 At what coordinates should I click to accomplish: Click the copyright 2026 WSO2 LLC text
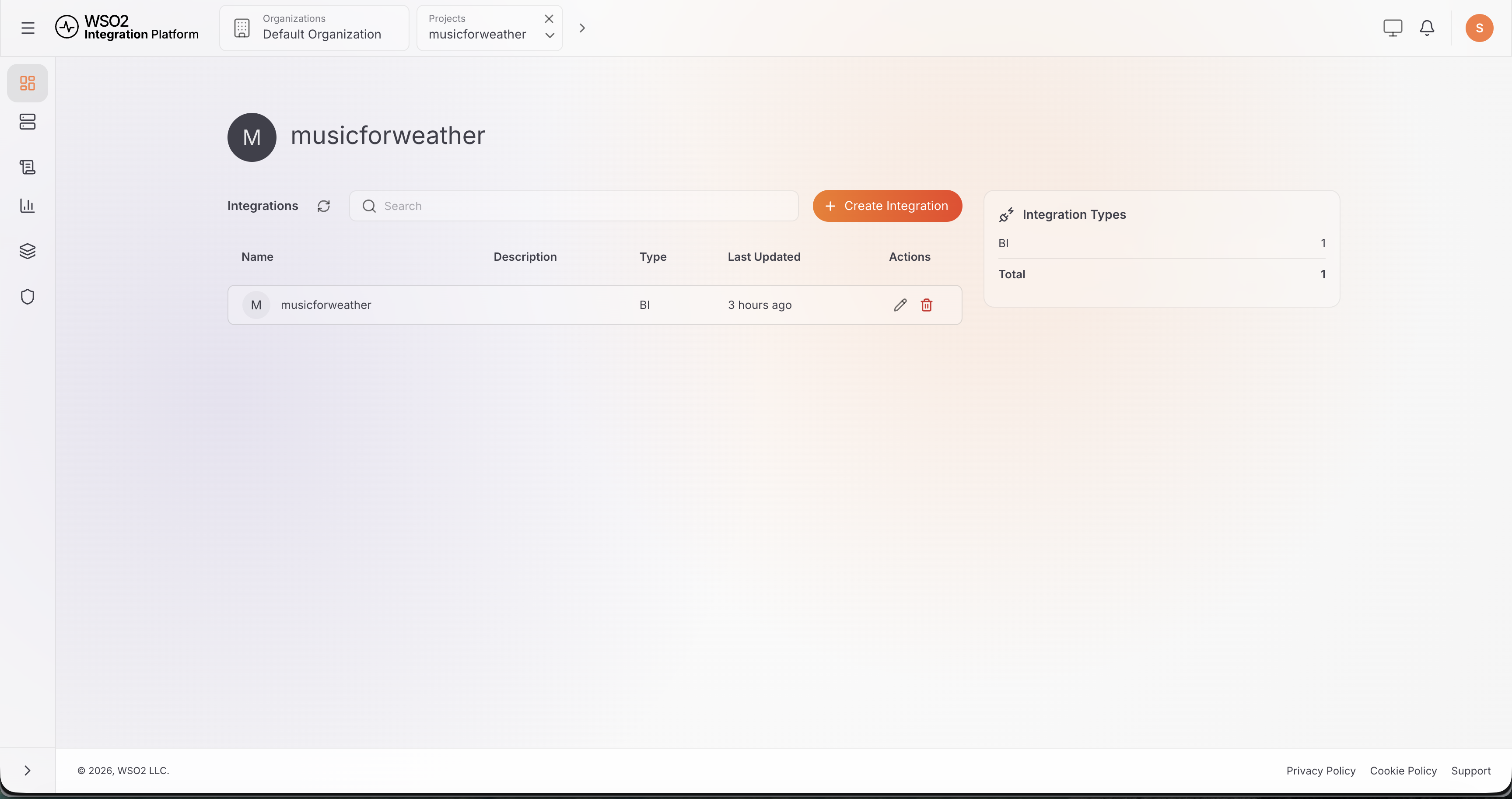click(x=123, y=770)
